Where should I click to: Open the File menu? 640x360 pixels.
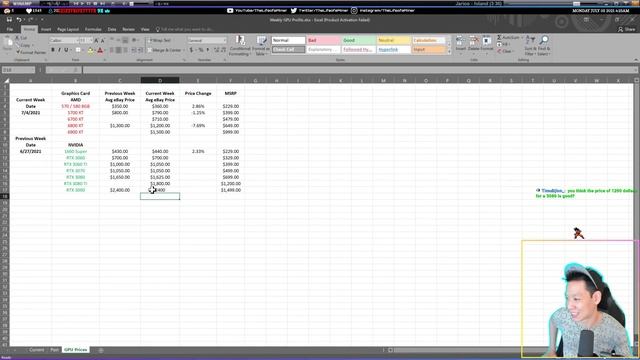[10, 29]
